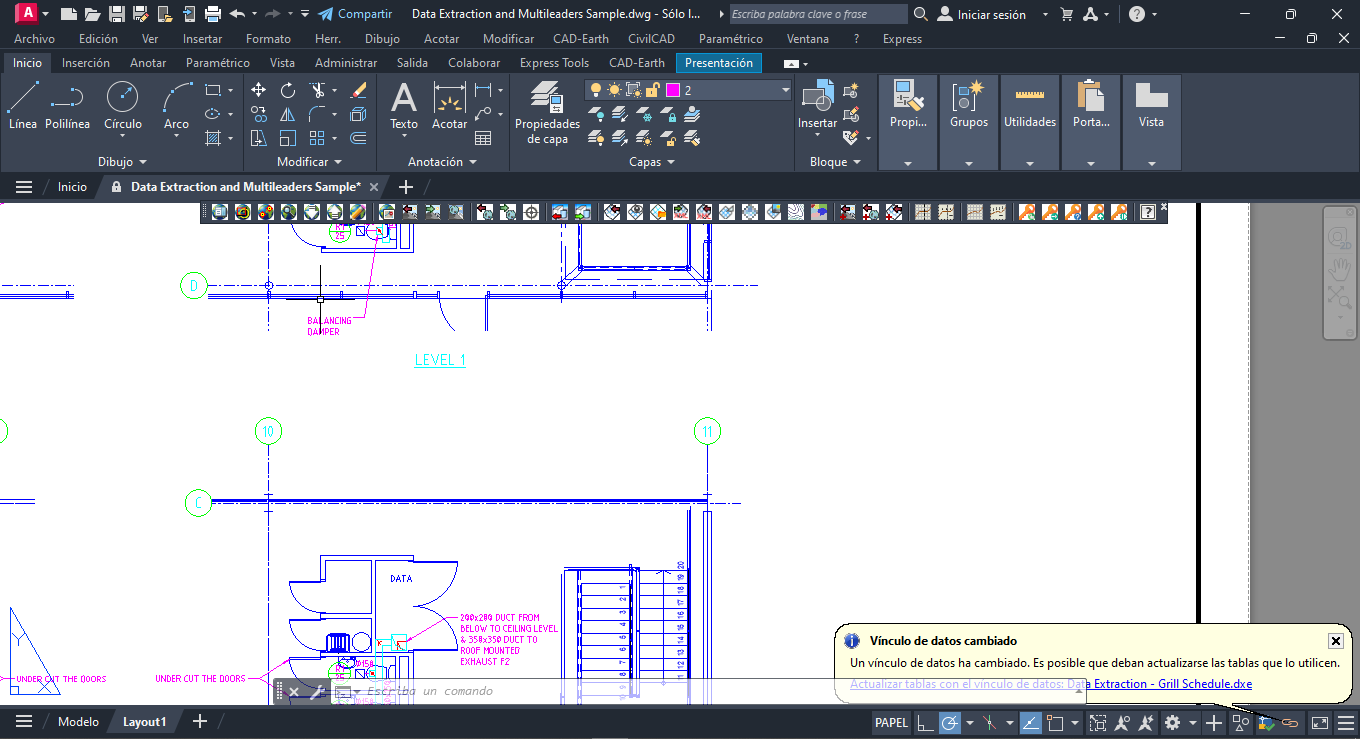Screen dimensions: 1360x739
Task: Click the data link status bar icon
Action: (x=1290, y=722)
